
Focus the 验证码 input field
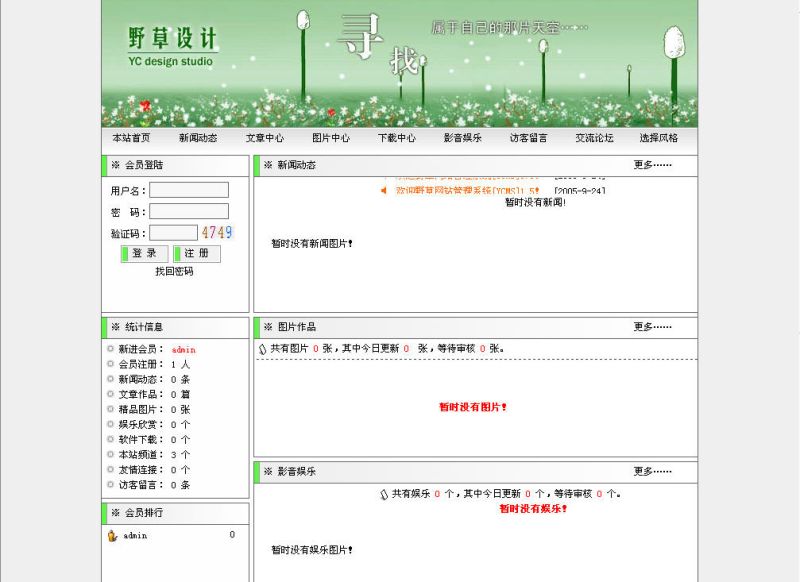tap(173, 233)
